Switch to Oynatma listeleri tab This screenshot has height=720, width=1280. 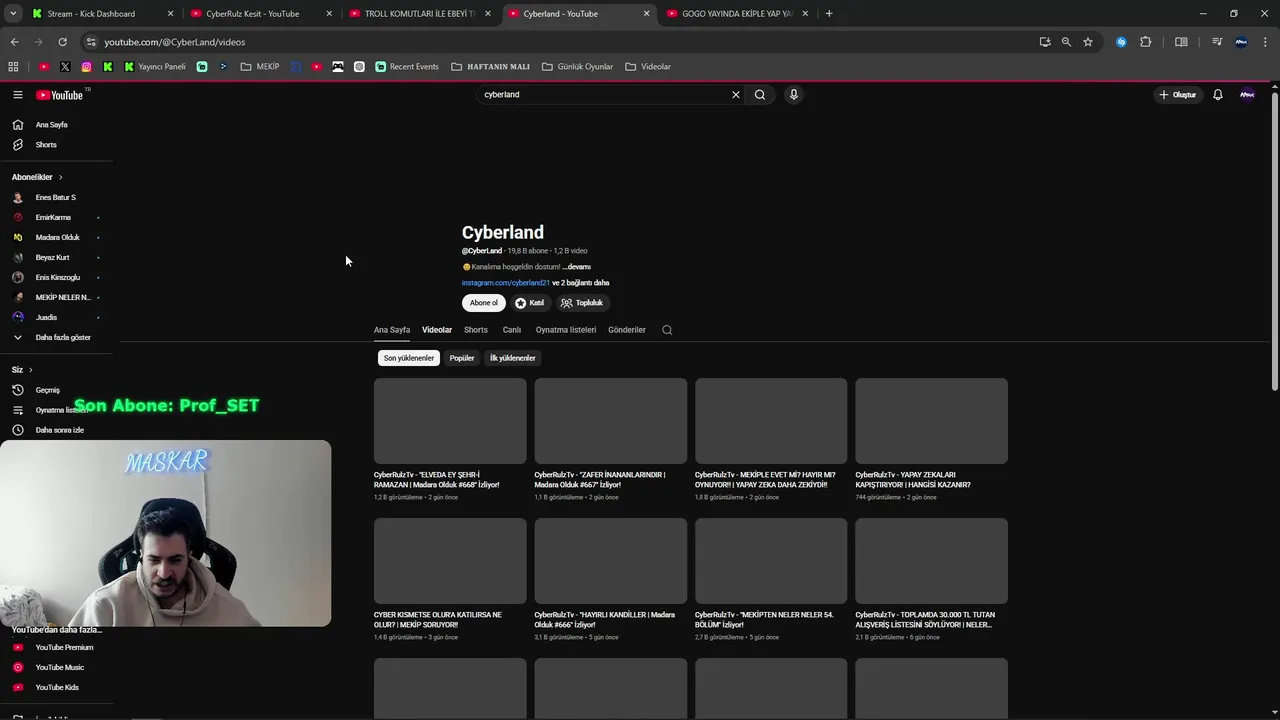(566, 330)
